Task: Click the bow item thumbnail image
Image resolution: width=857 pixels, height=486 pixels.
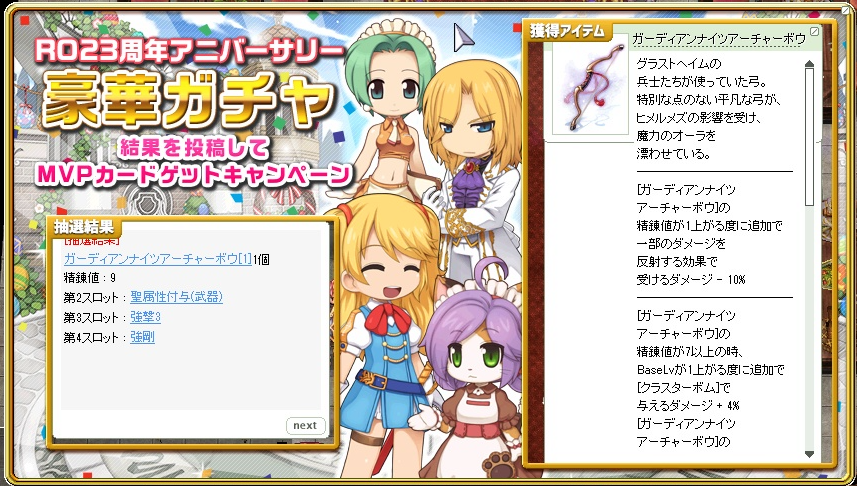Action: pyautogui.click(x=590, y=86)
